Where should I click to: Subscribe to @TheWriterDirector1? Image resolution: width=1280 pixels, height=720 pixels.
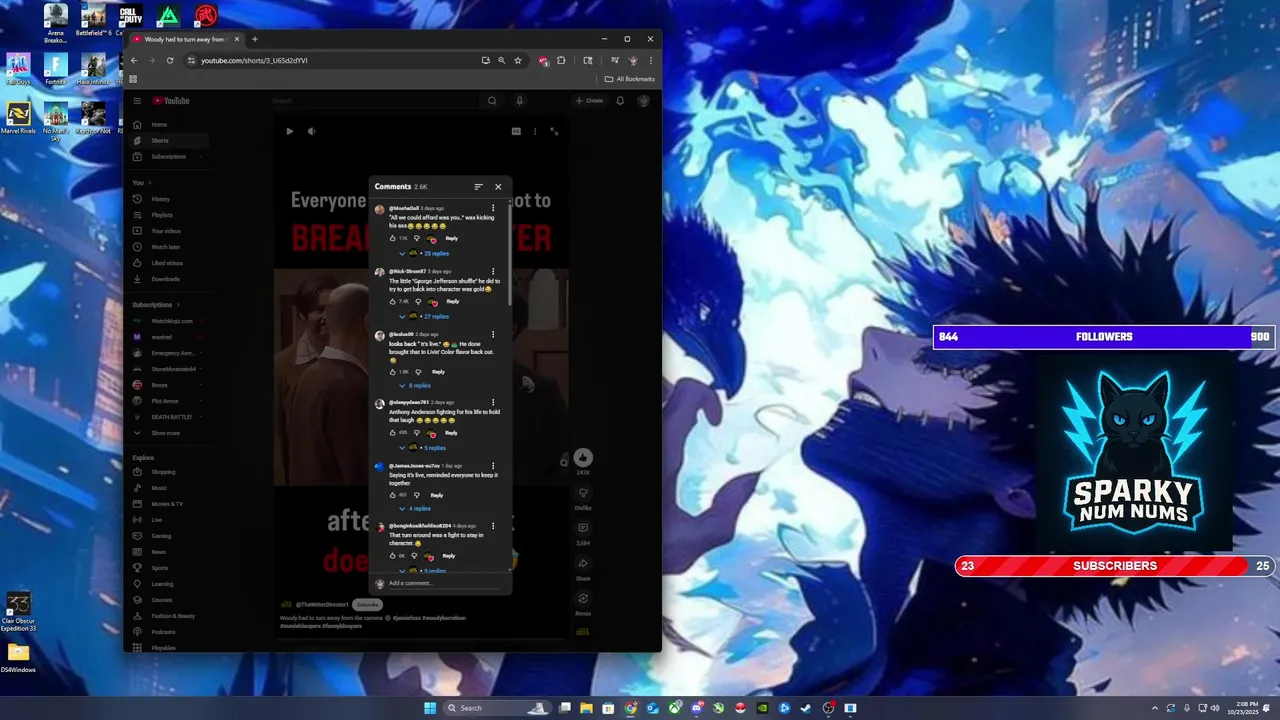(x=368, y=605)
